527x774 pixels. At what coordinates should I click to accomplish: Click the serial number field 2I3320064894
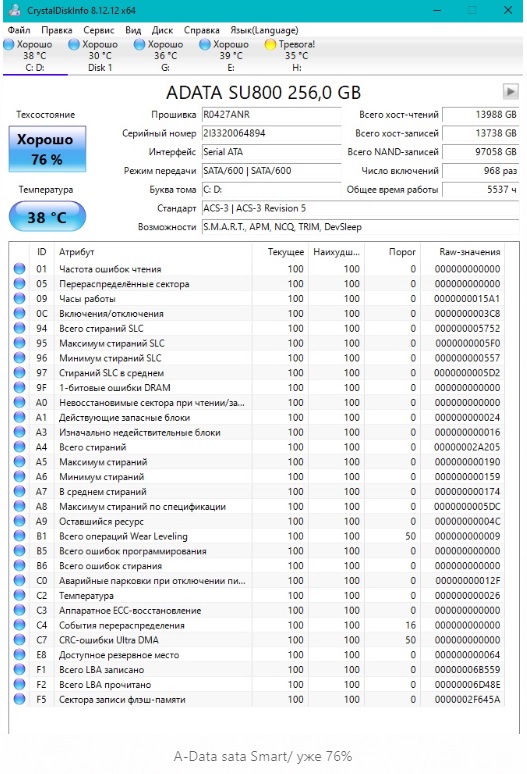pos(271,133)
